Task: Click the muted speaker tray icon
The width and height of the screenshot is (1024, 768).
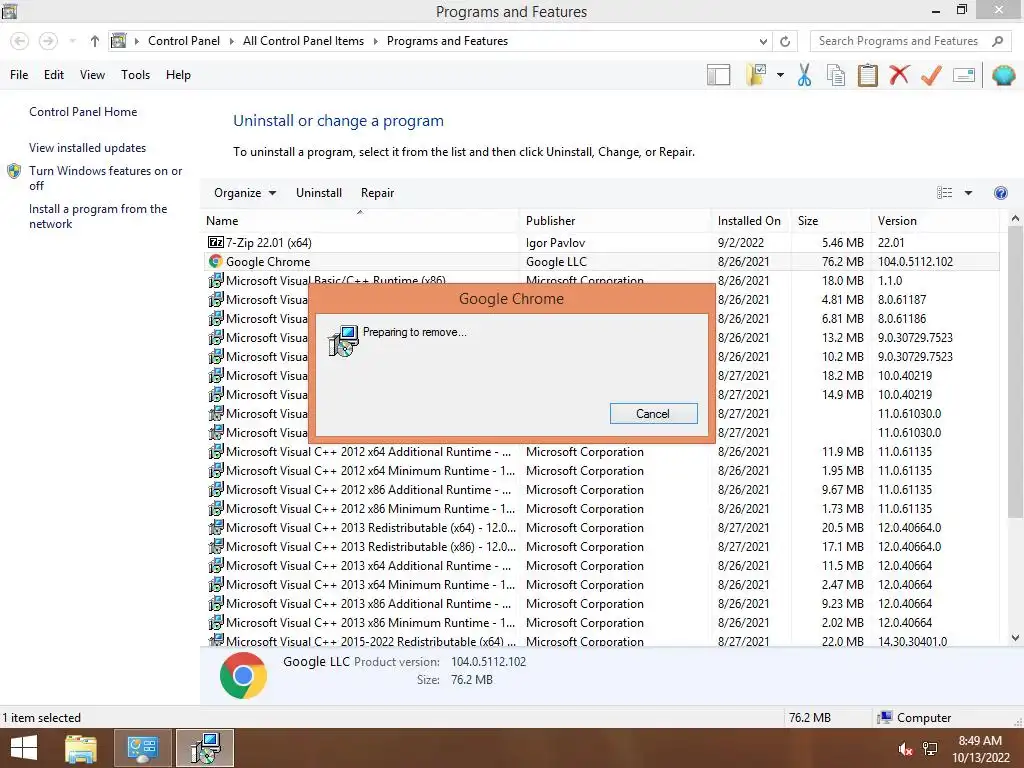Action: click(x=905, y=749)
